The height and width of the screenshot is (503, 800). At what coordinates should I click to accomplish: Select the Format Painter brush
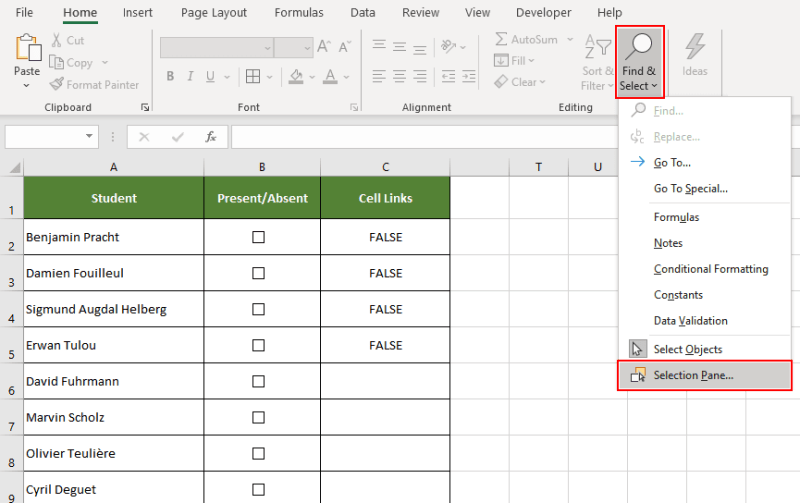(56, 84)
